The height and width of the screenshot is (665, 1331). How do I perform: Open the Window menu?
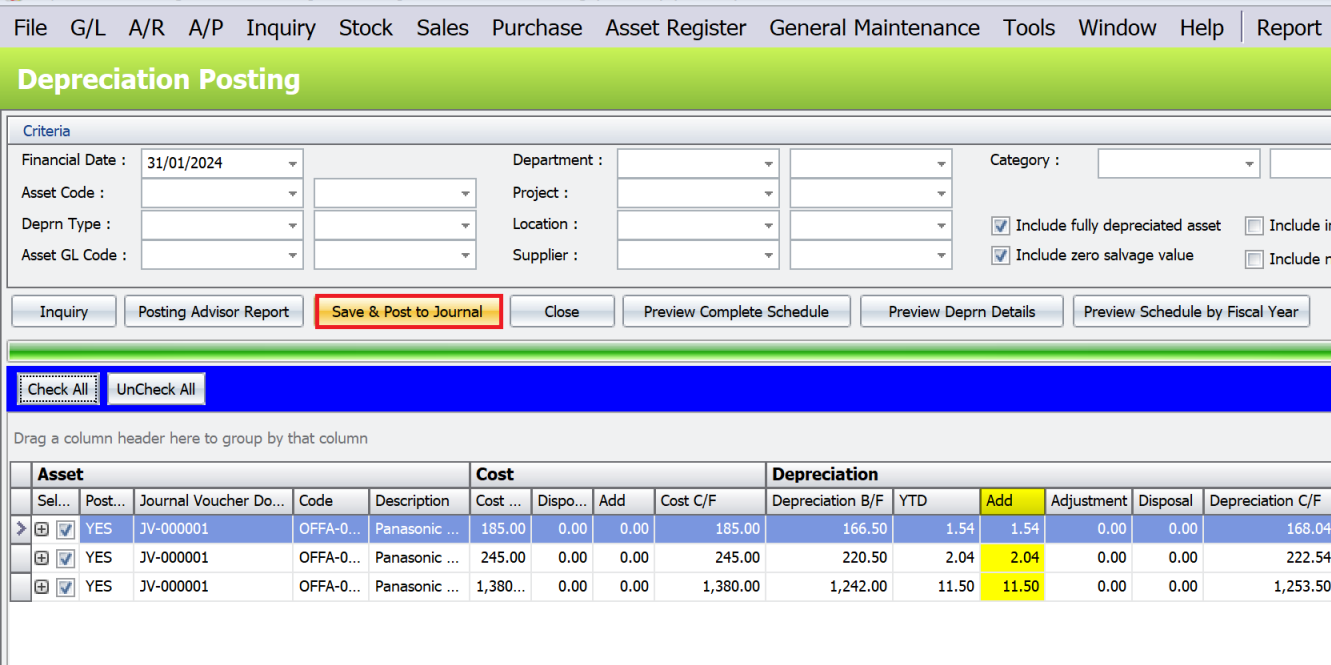click(1118, 28)
